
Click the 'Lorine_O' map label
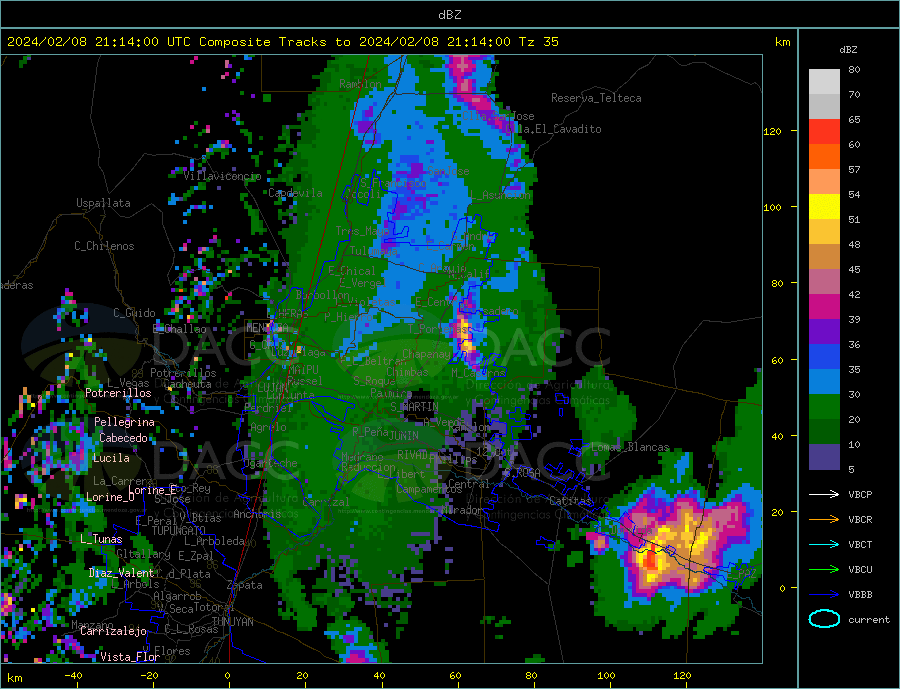tap(110, 497)
